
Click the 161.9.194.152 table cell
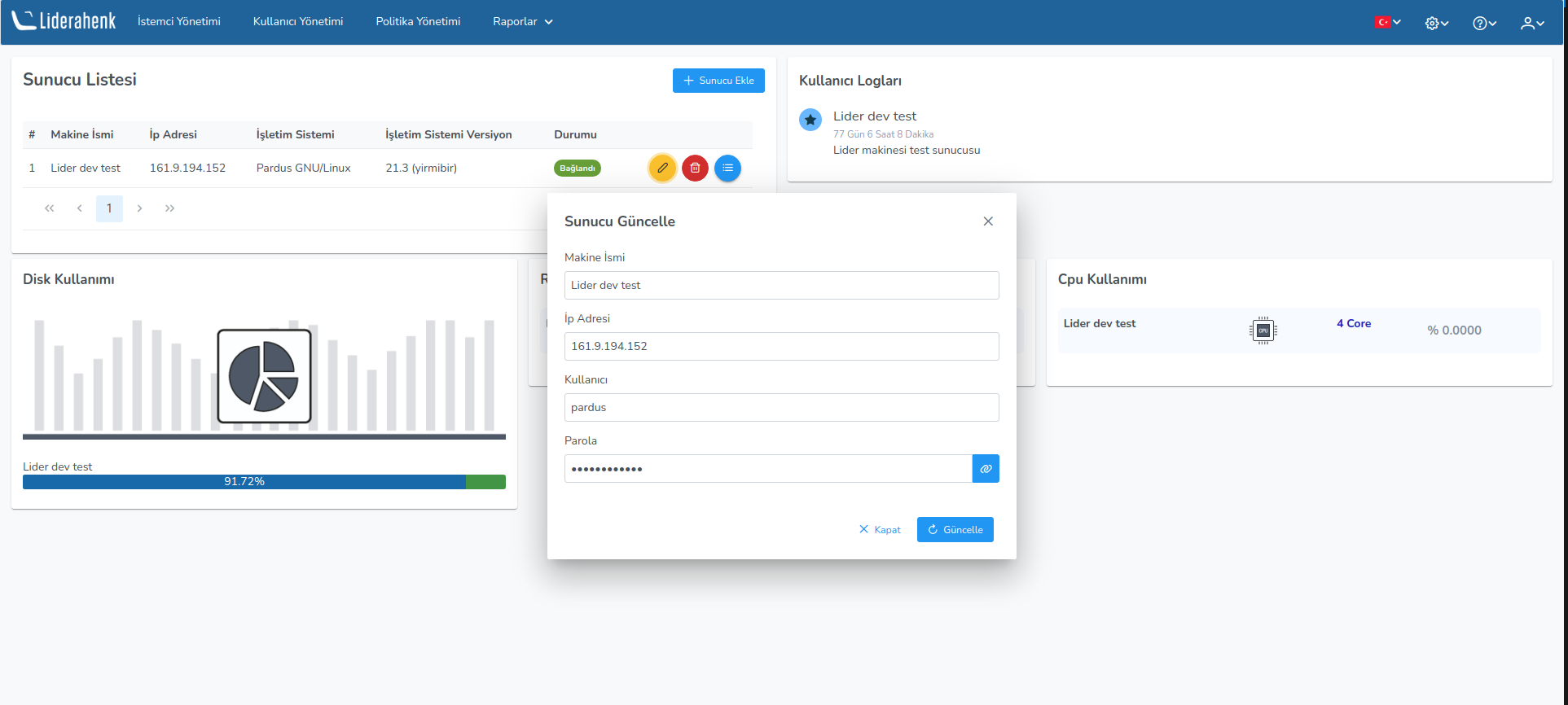[187, 168]
